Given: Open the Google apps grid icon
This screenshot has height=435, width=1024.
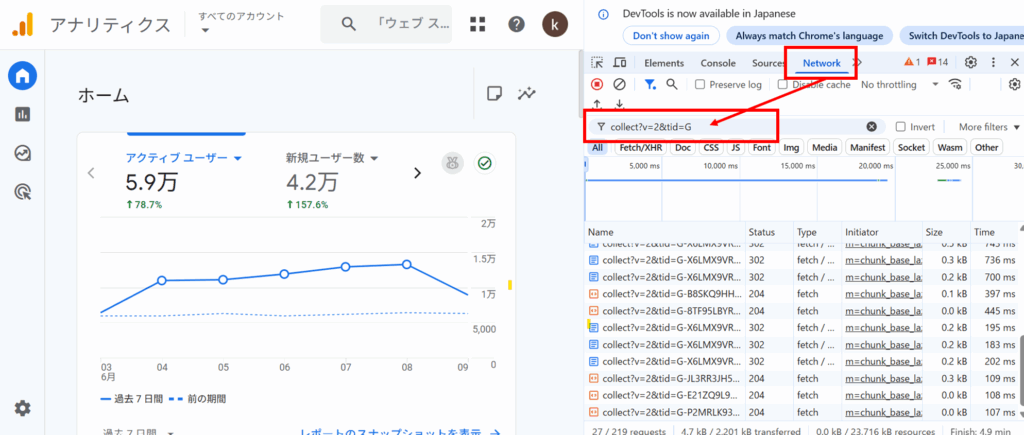Looking at the screenshot, I should (x=478, y=24).
